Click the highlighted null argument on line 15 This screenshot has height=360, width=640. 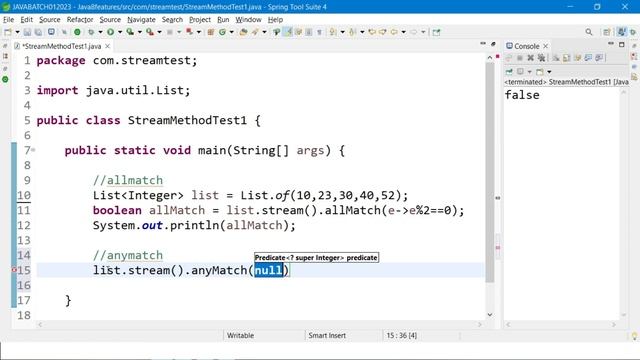[x=269, y=270]
